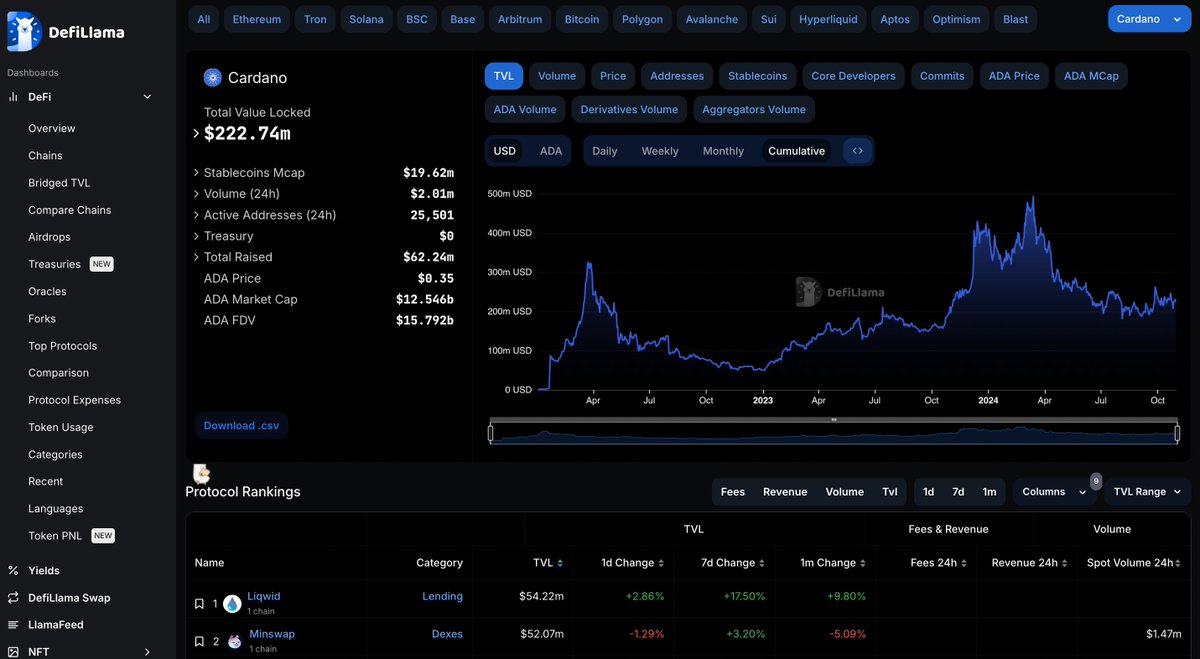Viewport: 1200px width, 659px height.
Task: Click the LlamaFeed sidebar icon
Action: tap(13, 625)
